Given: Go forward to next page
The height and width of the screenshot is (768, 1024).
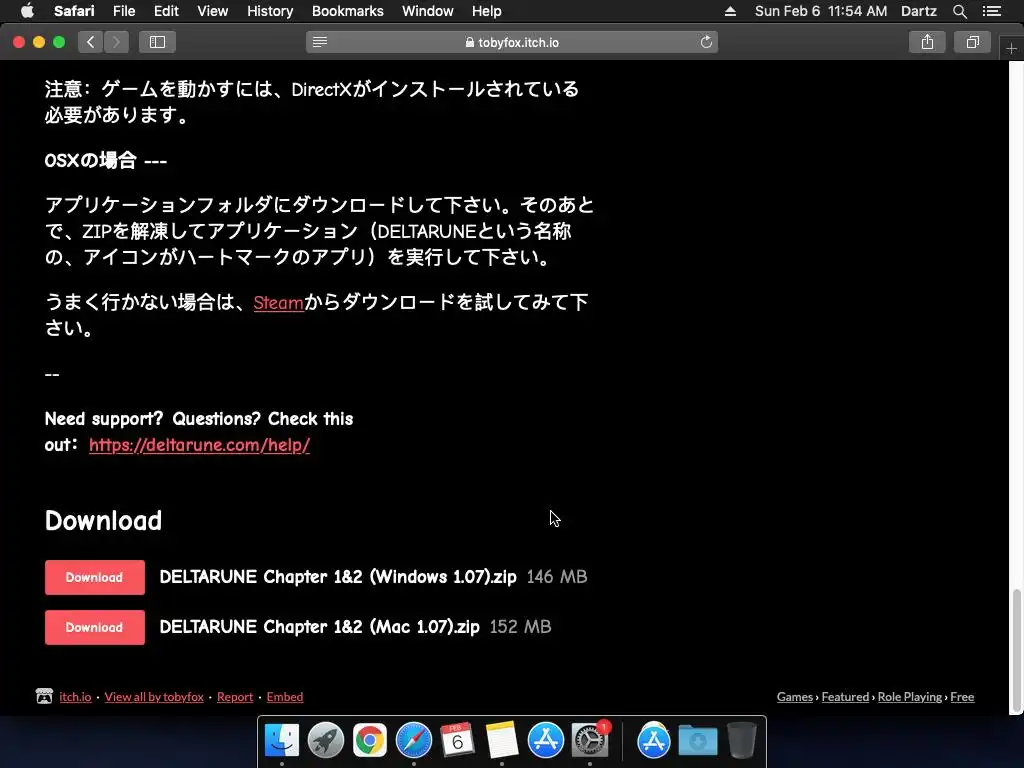Looking at the screenshot, I should (x=116, y=42).
